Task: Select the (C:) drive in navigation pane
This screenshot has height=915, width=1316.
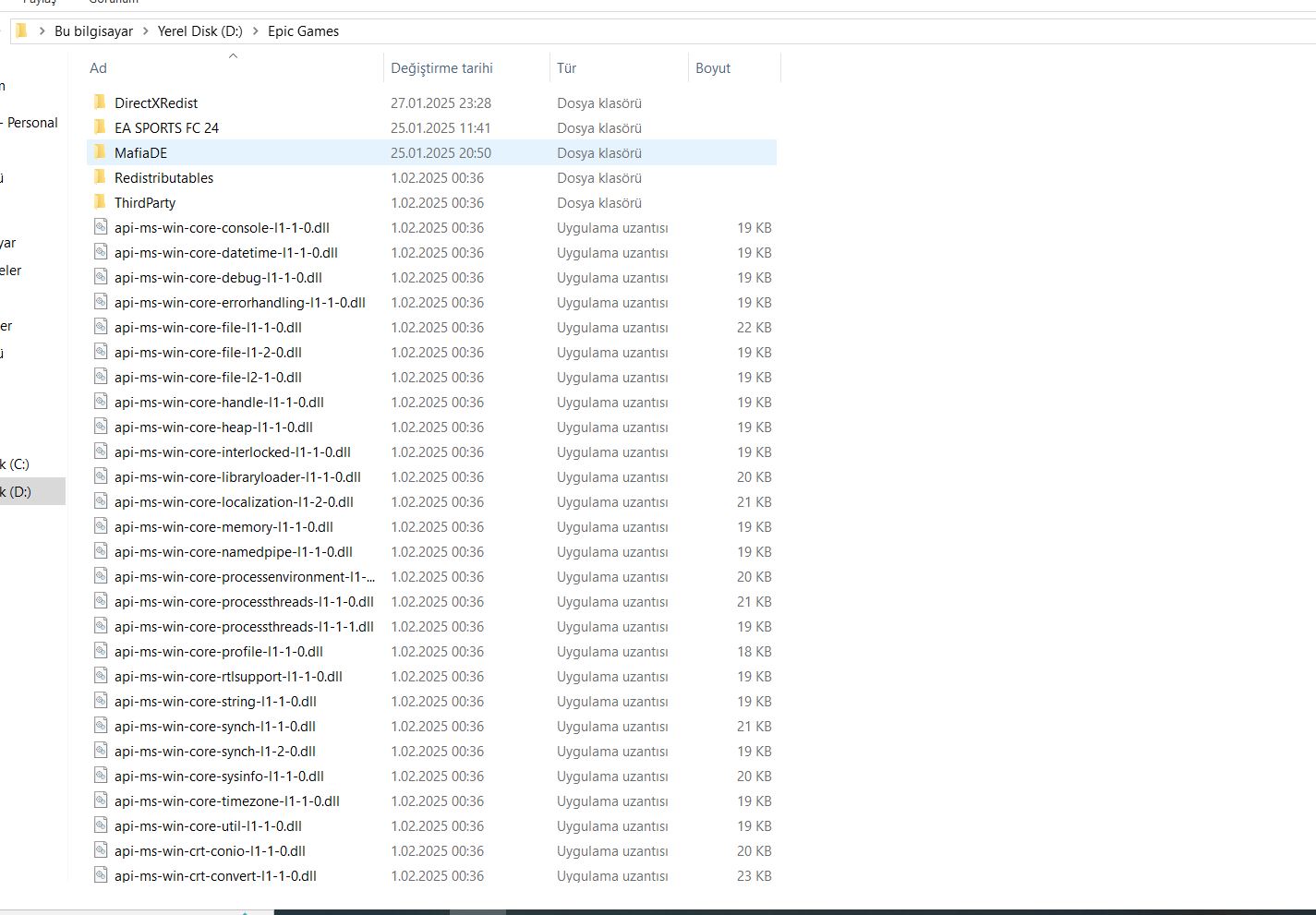Action: [16, 464]
